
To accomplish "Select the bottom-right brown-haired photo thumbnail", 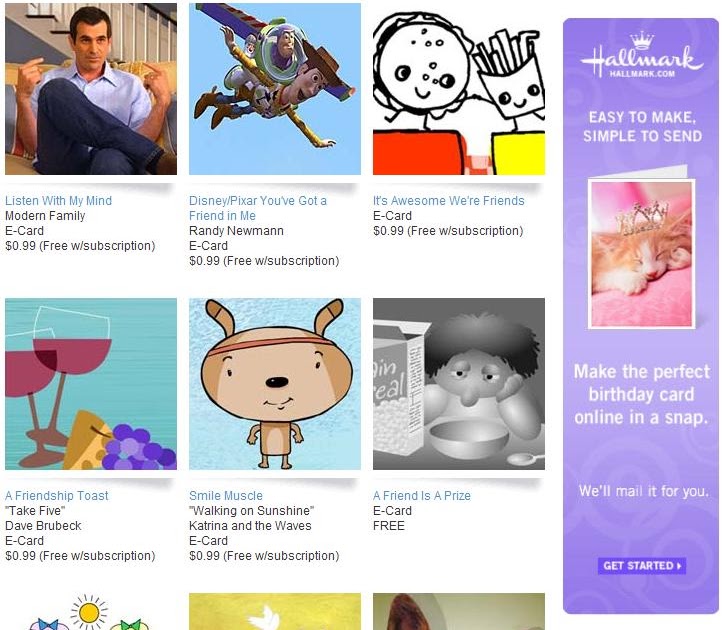I will coord(459,612).
